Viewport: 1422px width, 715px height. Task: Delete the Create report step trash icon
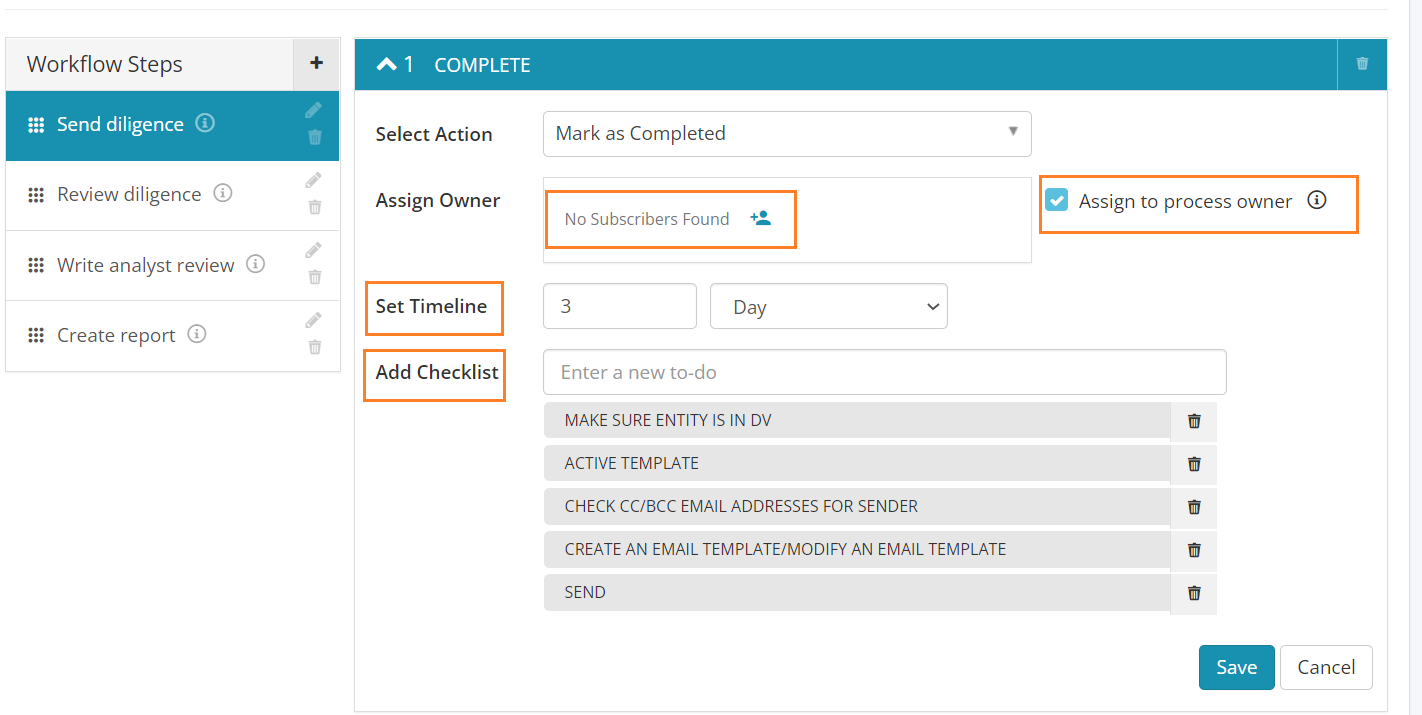pyautogui.click(x=315, y=347)
